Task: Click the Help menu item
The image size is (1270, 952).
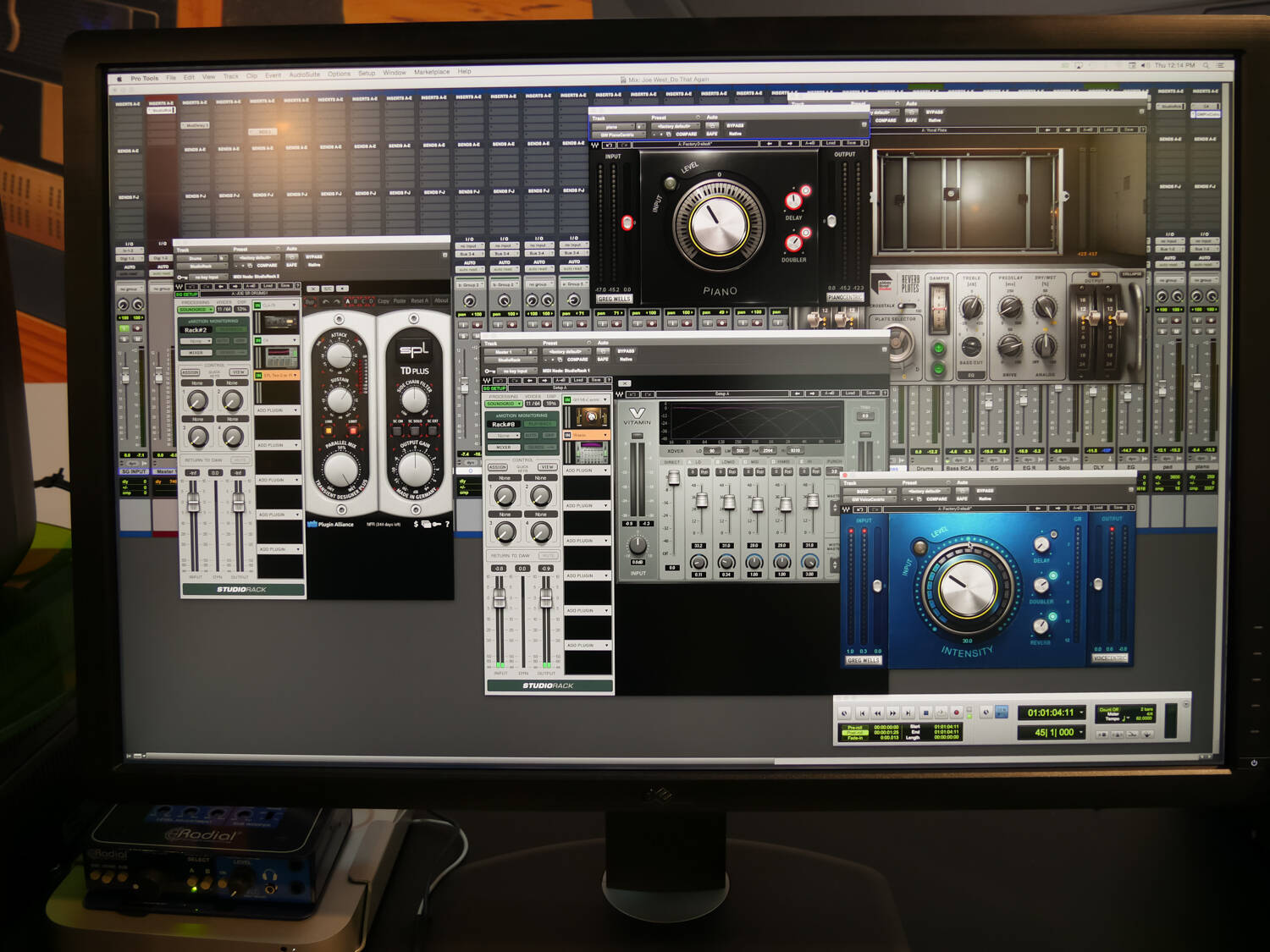Action: coord(465,71)
